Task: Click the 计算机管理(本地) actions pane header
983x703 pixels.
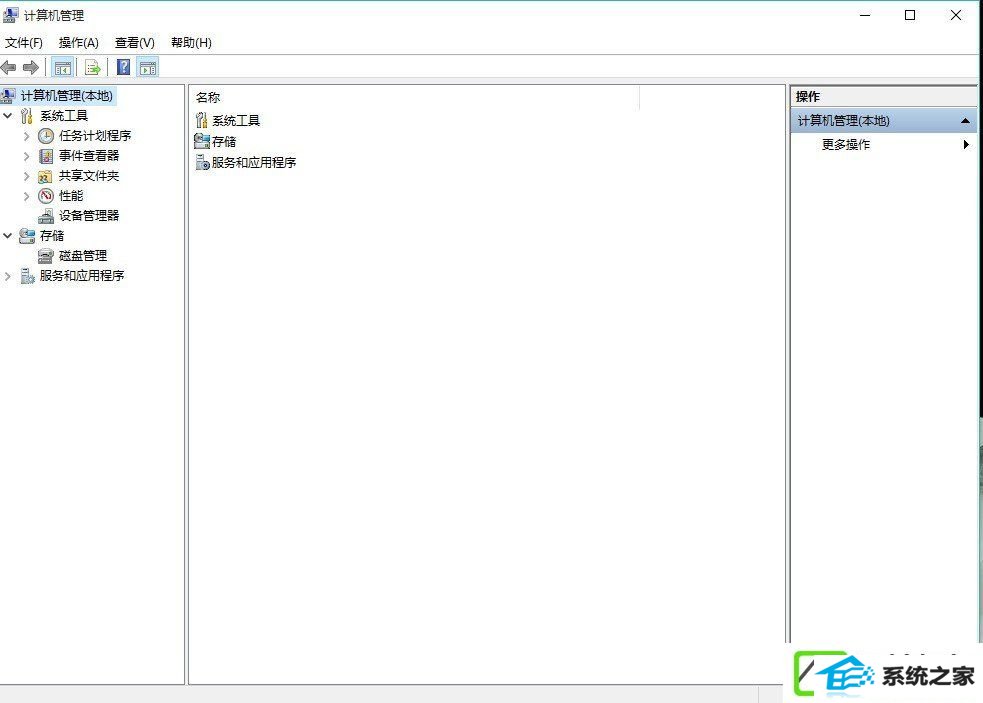Action: [x=883, y=120]
